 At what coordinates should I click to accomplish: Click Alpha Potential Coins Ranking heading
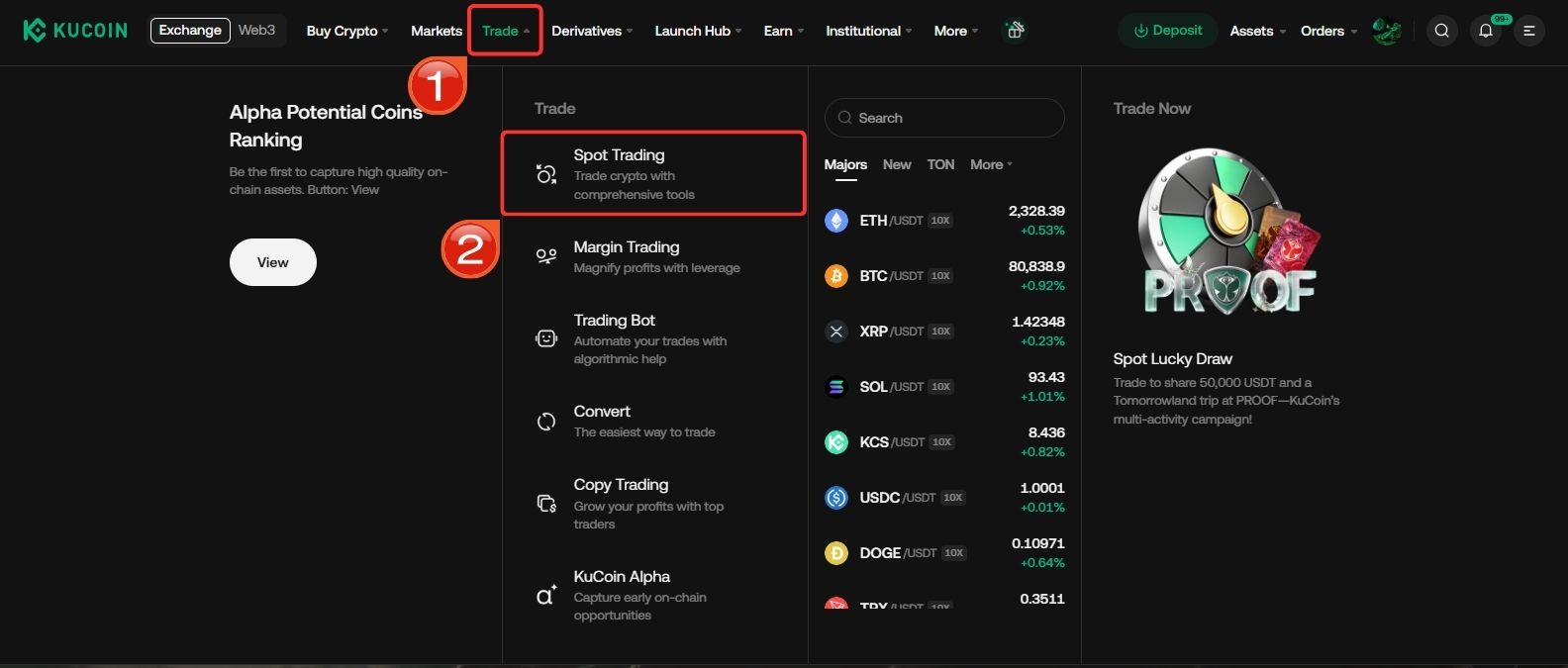click(326, 126)
